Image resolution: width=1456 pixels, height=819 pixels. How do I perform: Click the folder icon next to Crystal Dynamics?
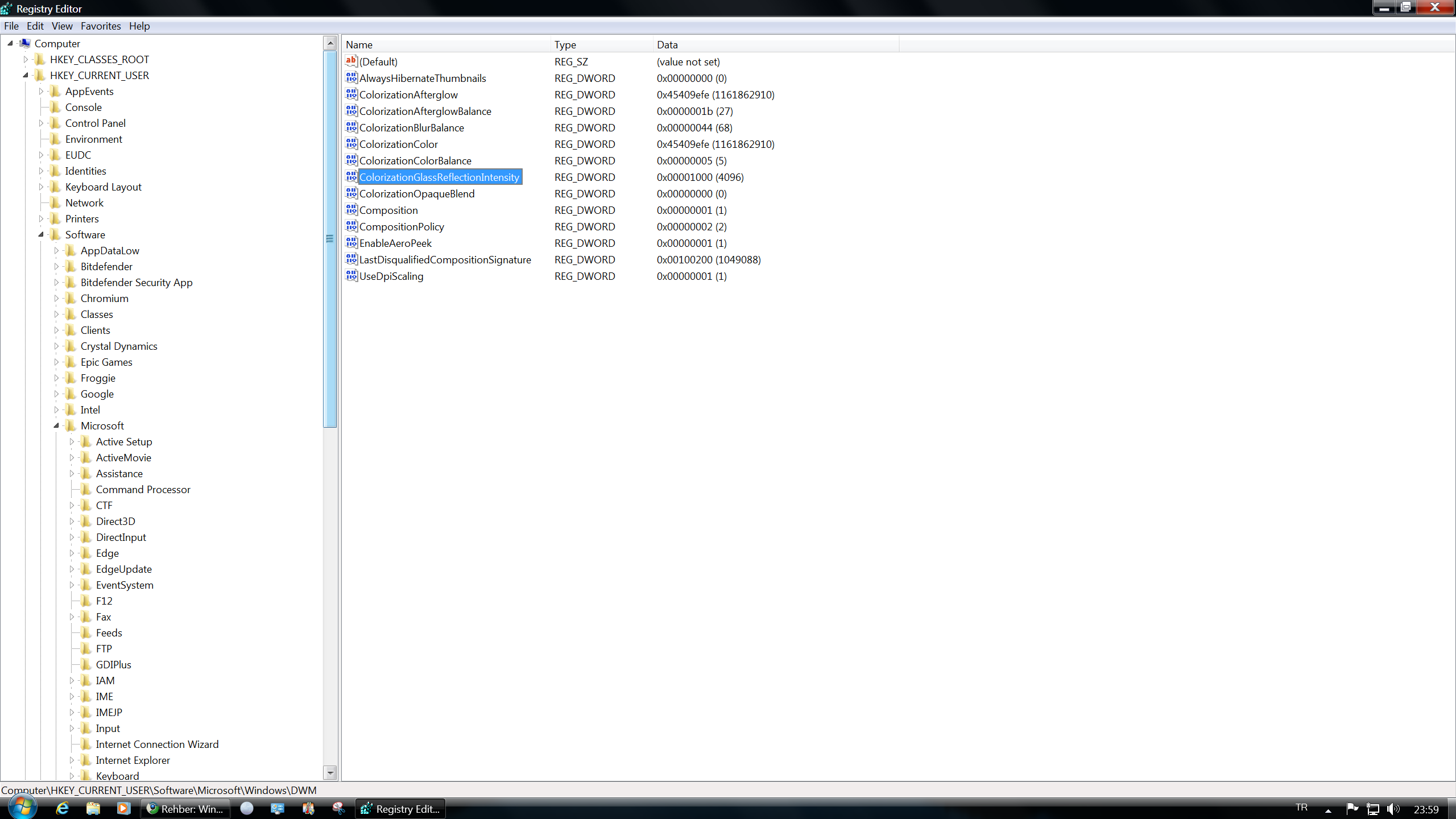(71, 346)
